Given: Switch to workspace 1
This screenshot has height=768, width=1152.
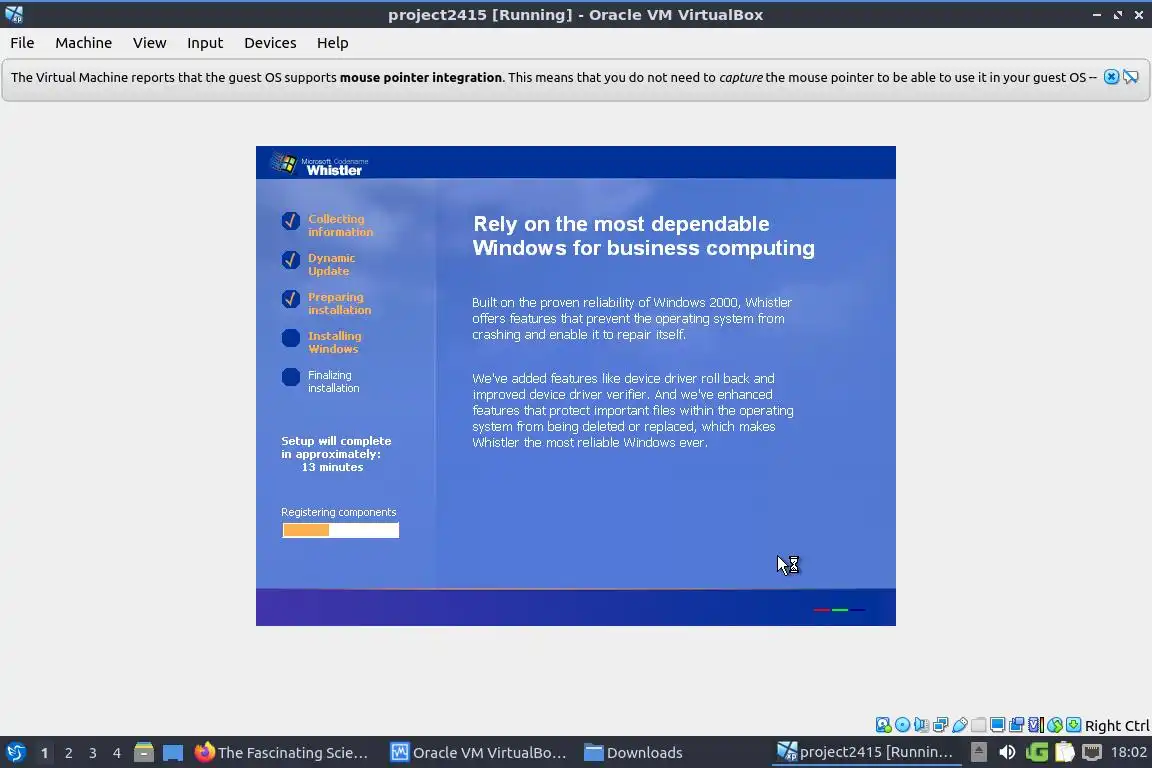Looking at the screenshot, I should pos(44,753).
